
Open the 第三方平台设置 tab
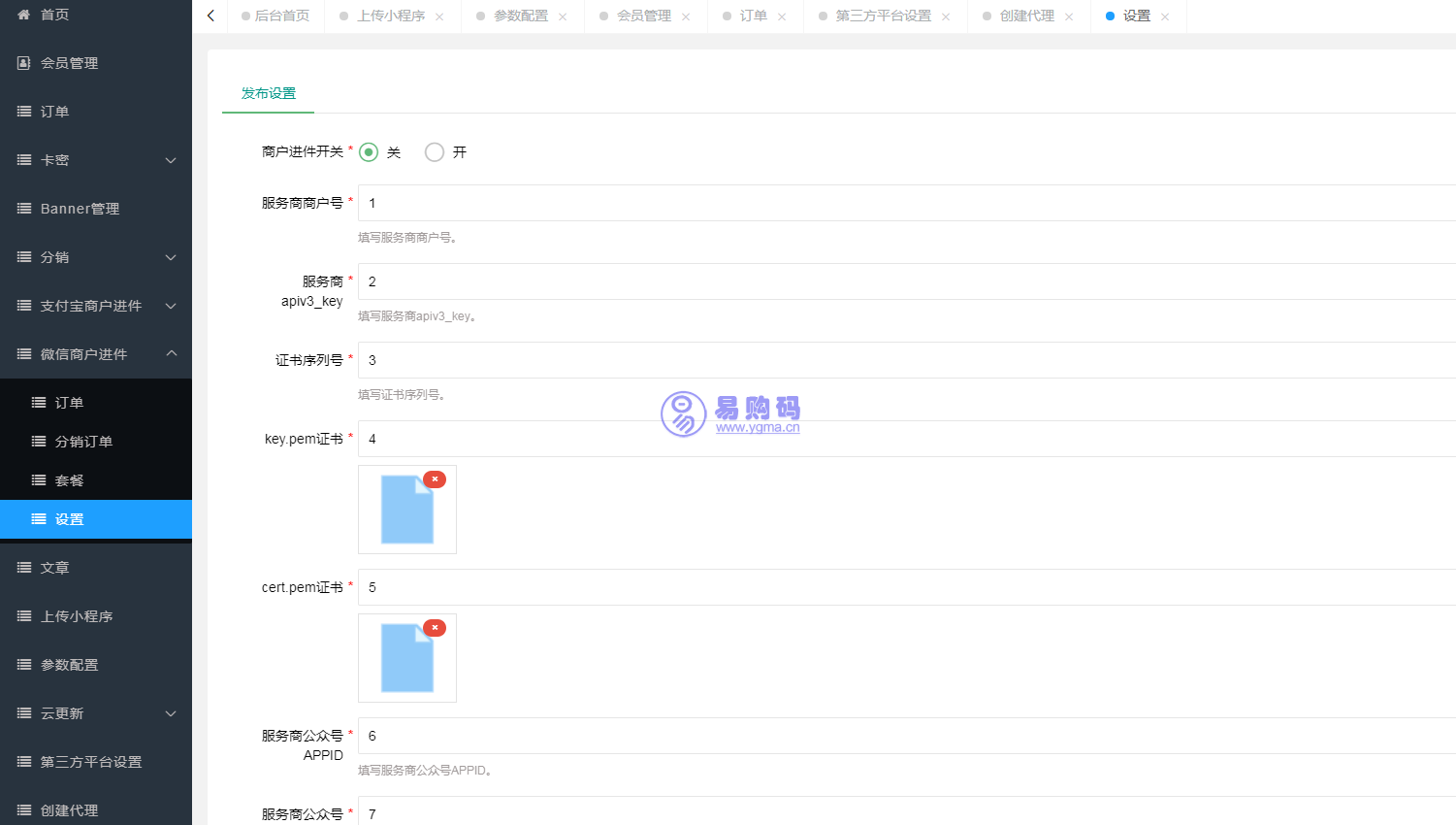click(881, 16)
